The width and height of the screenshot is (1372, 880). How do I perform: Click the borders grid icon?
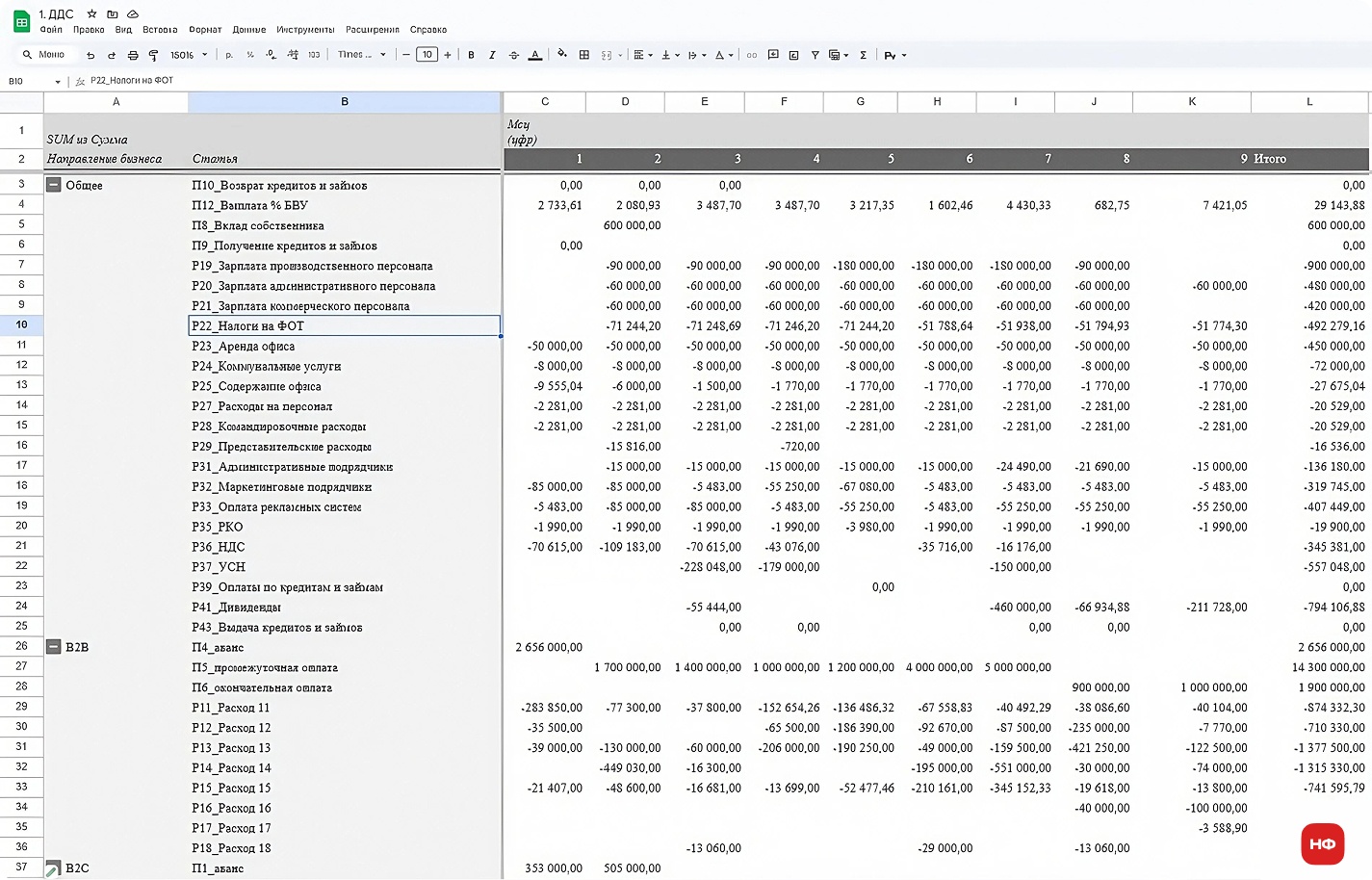coord(583,55)
